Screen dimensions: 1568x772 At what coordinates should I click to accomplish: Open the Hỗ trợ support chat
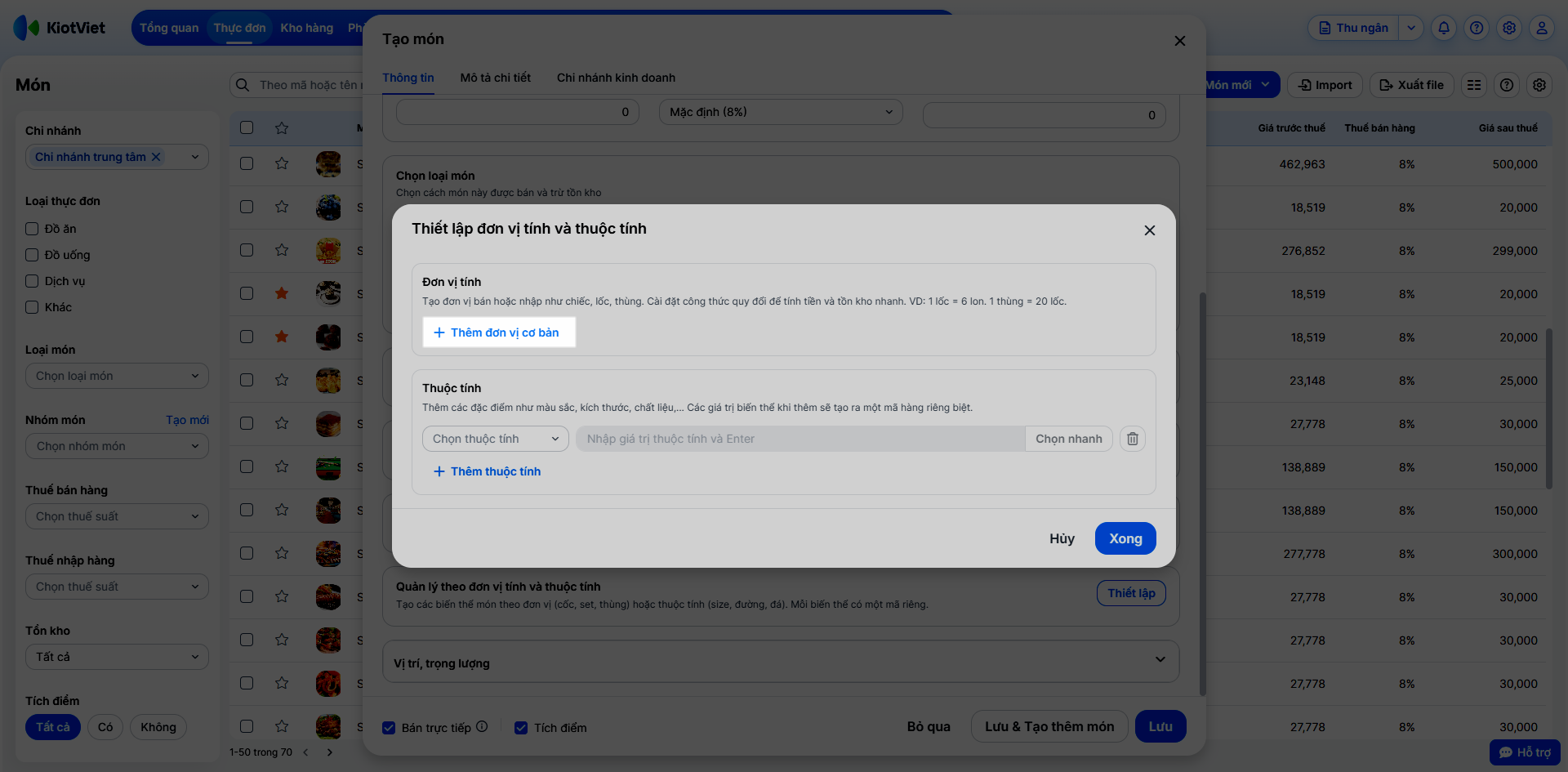click(x=1525, y=752)
